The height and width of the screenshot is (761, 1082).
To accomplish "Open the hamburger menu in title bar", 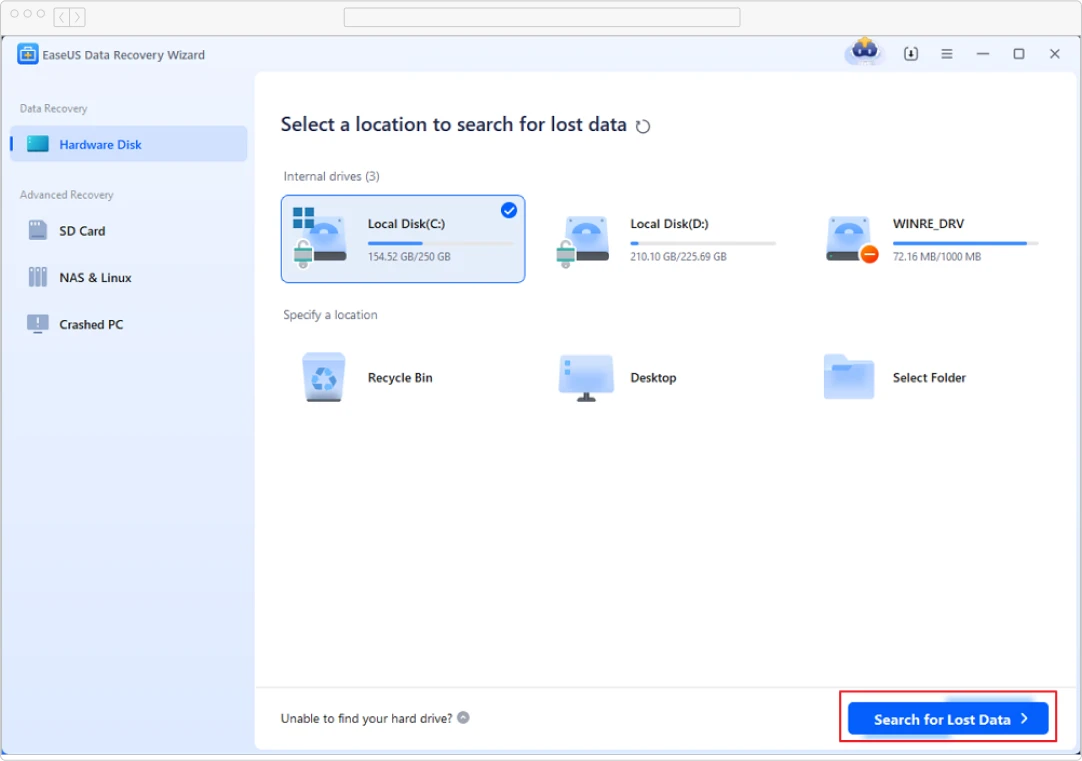I will 946,53.
